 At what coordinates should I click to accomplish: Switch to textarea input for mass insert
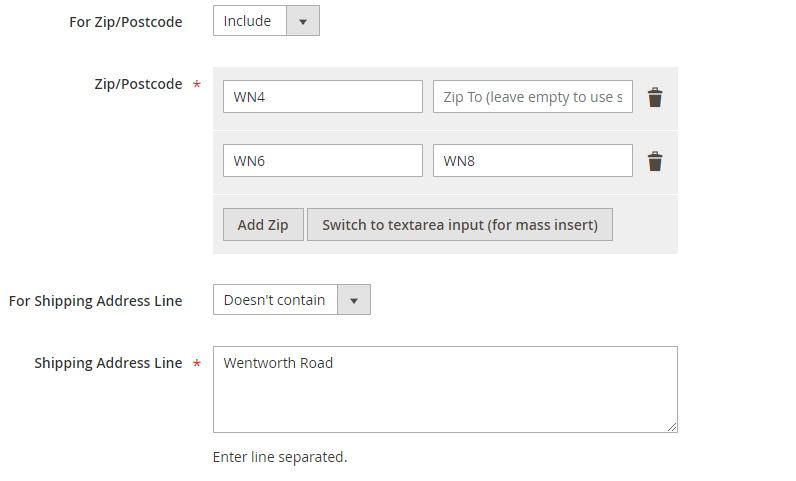pos(459,225)
